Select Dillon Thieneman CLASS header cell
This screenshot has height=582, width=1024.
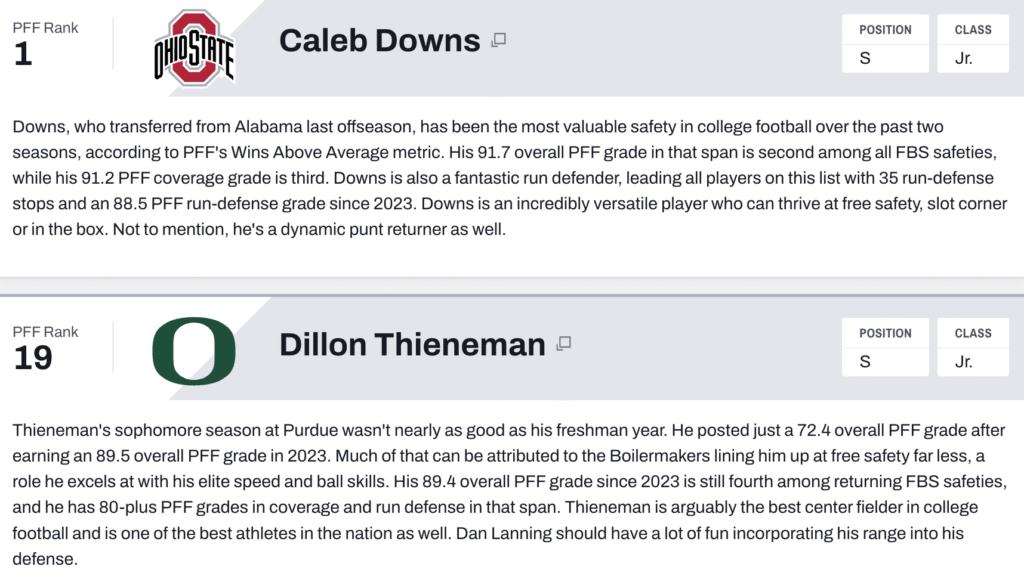(x=973, y=333)
